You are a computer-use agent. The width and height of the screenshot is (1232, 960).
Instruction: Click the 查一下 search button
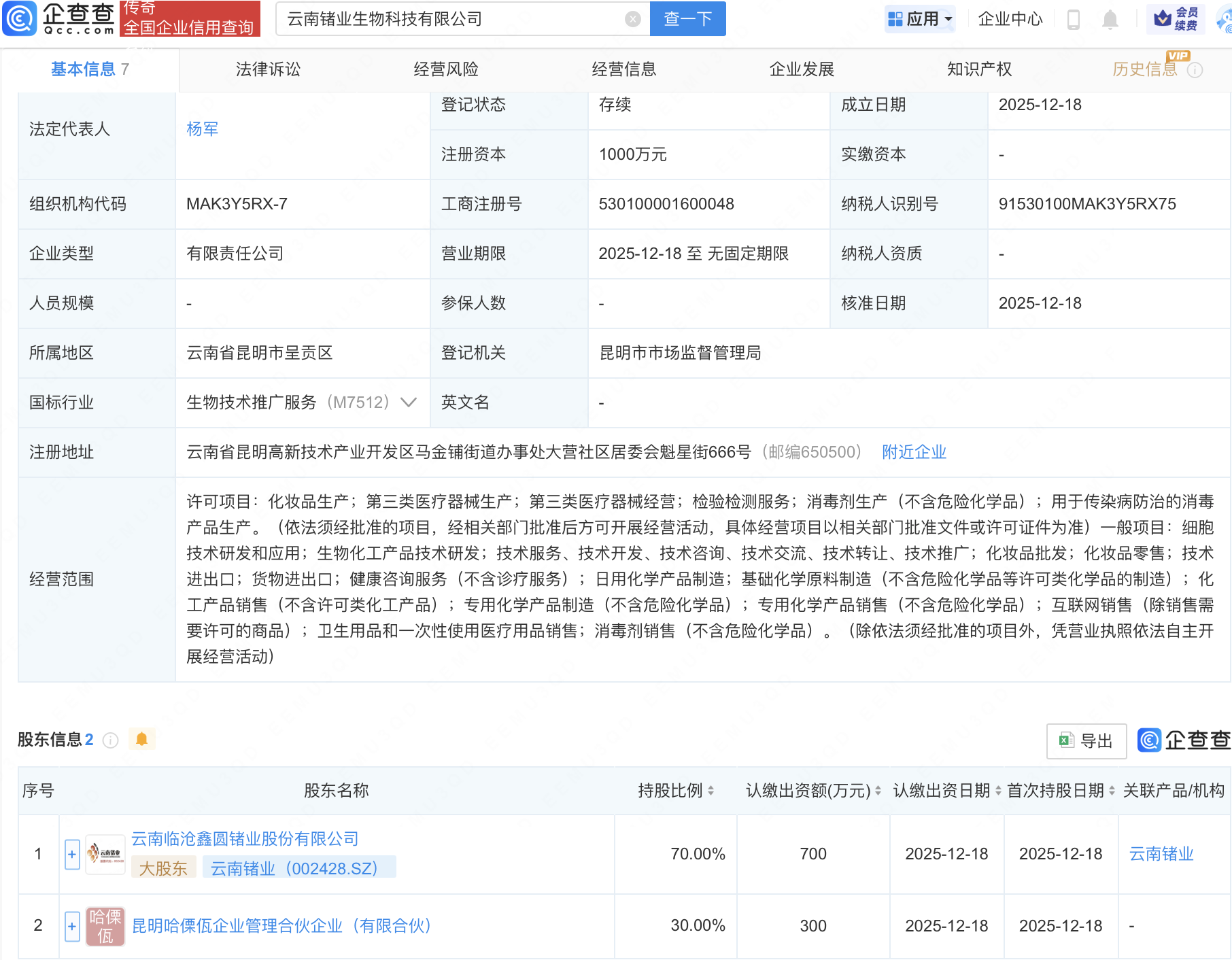coord(687,19)
